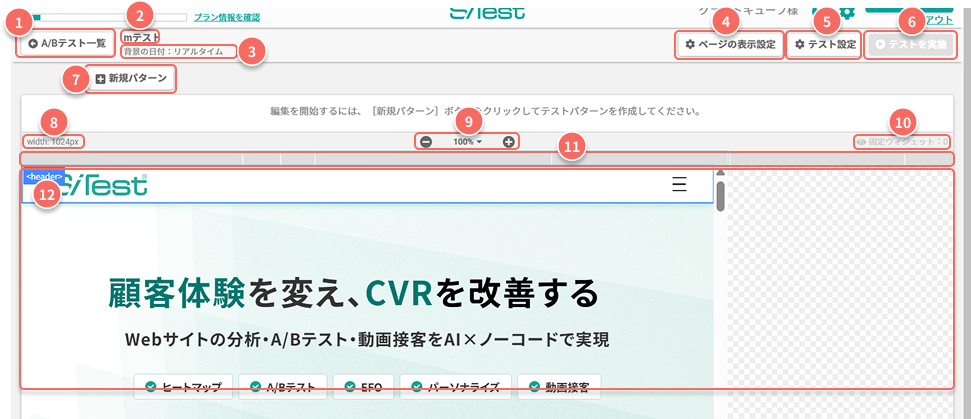The height and width of the screenshot is (419, 971).
Task: Click the 動画接客 chip
Action: (559, 387)
